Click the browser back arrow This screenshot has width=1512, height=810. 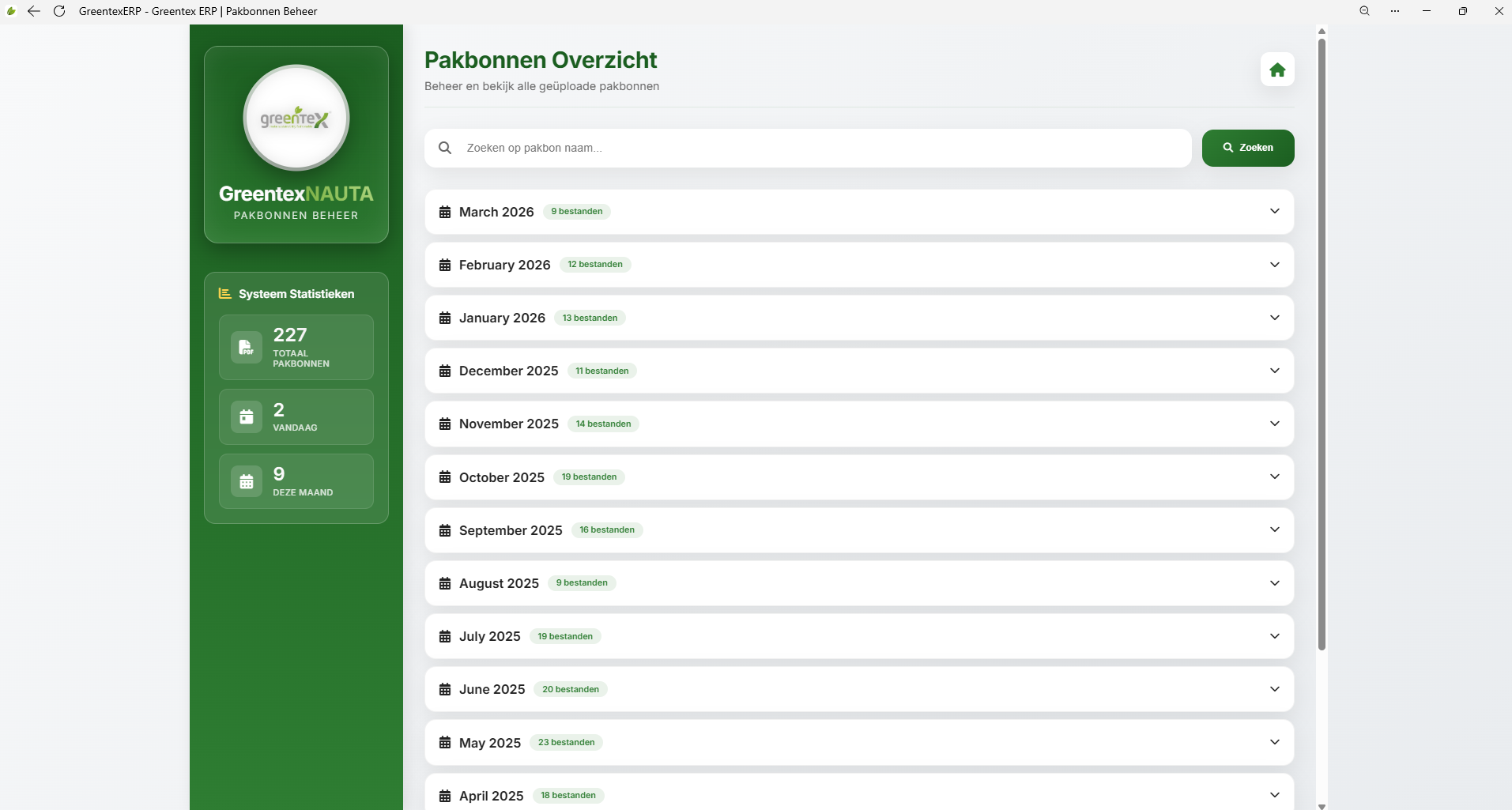[x=34, y=11]
